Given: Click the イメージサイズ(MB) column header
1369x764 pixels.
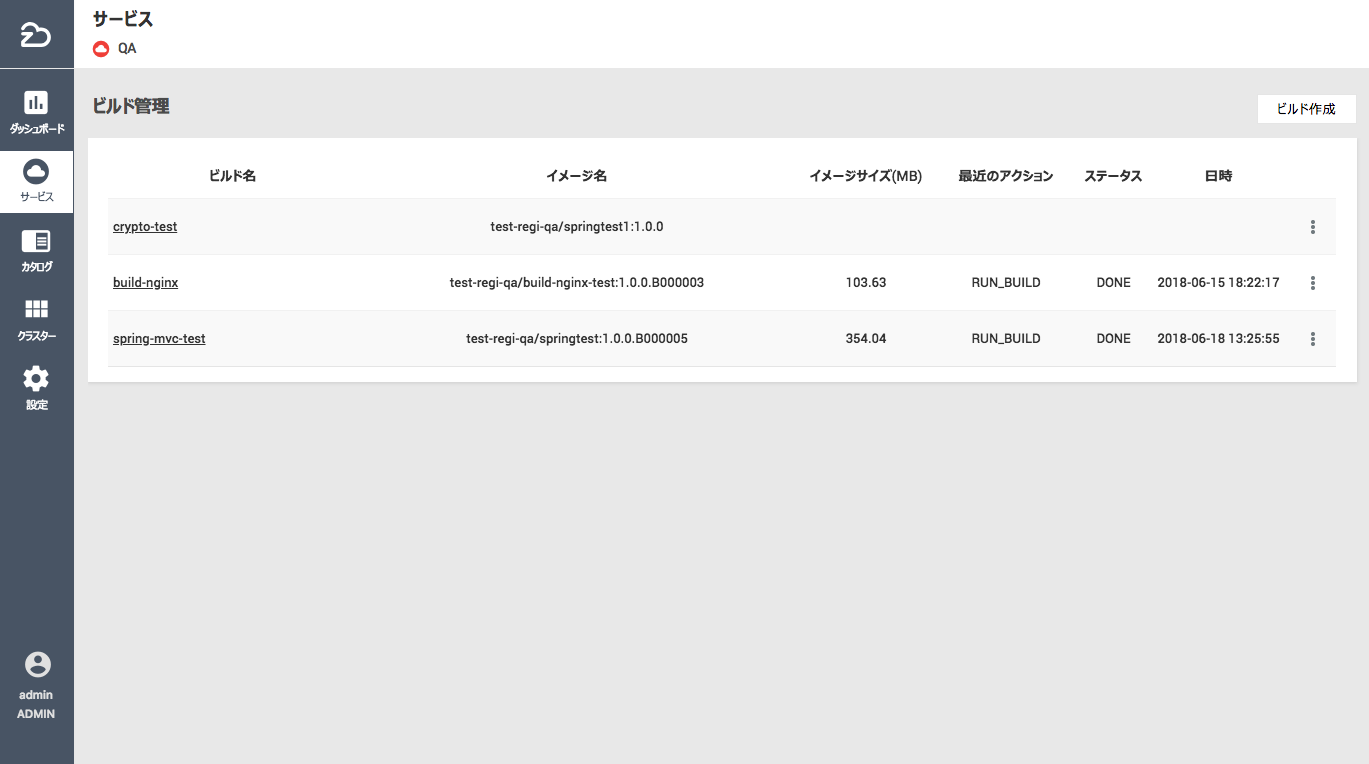Looking at the screenshot, I should coord(866,176).
